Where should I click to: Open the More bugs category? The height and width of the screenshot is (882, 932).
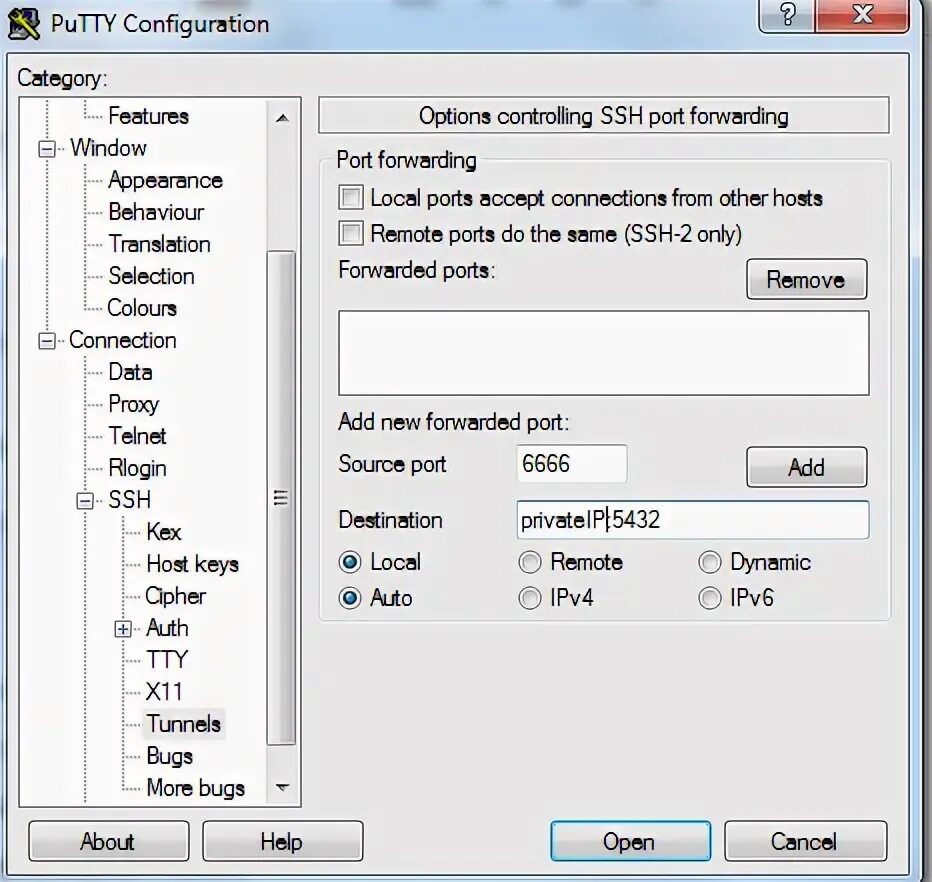pyautogui.click(x=196, y=788)
